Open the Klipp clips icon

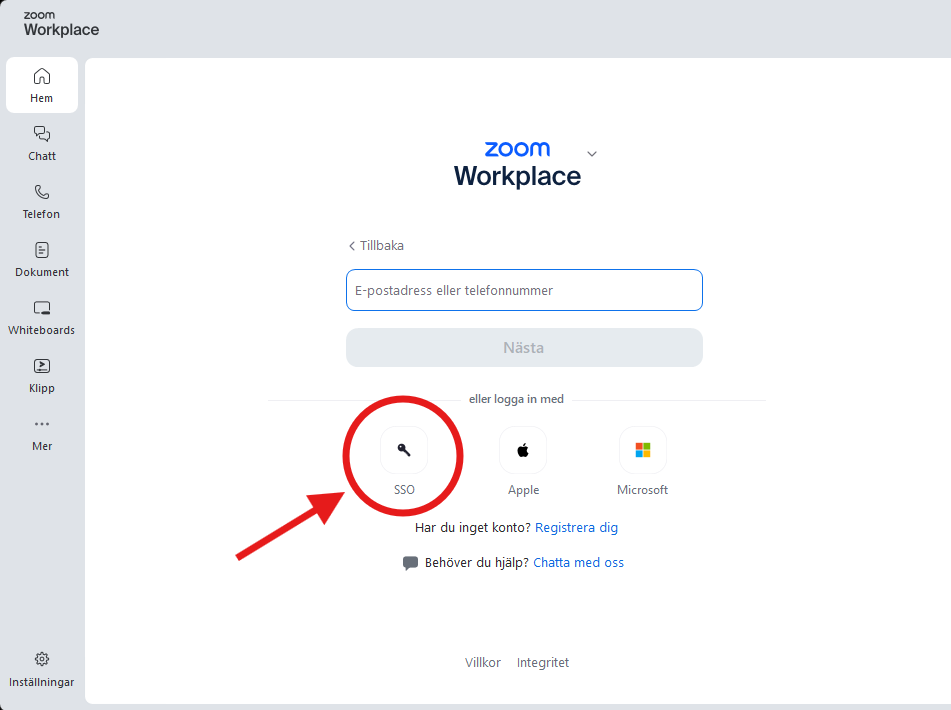click(42, 366)
